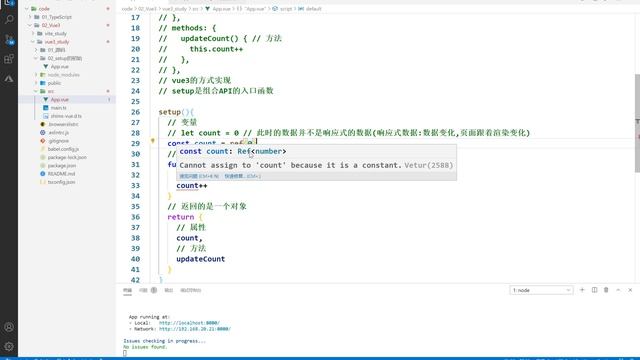This screenshot has height=360, width=640.
Task: Open App.vue in the 02_setup folder
Action: click(60, 67)
